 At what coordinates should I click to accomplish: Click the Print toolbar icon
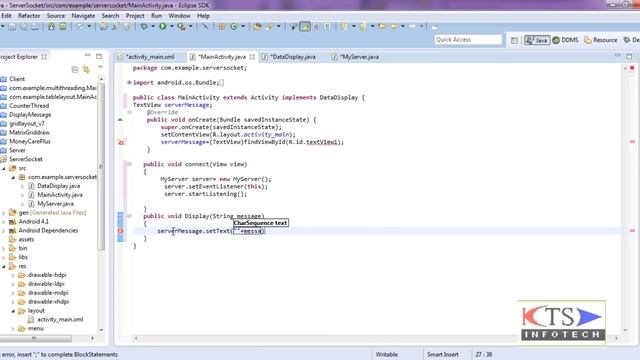click(35, 27)
